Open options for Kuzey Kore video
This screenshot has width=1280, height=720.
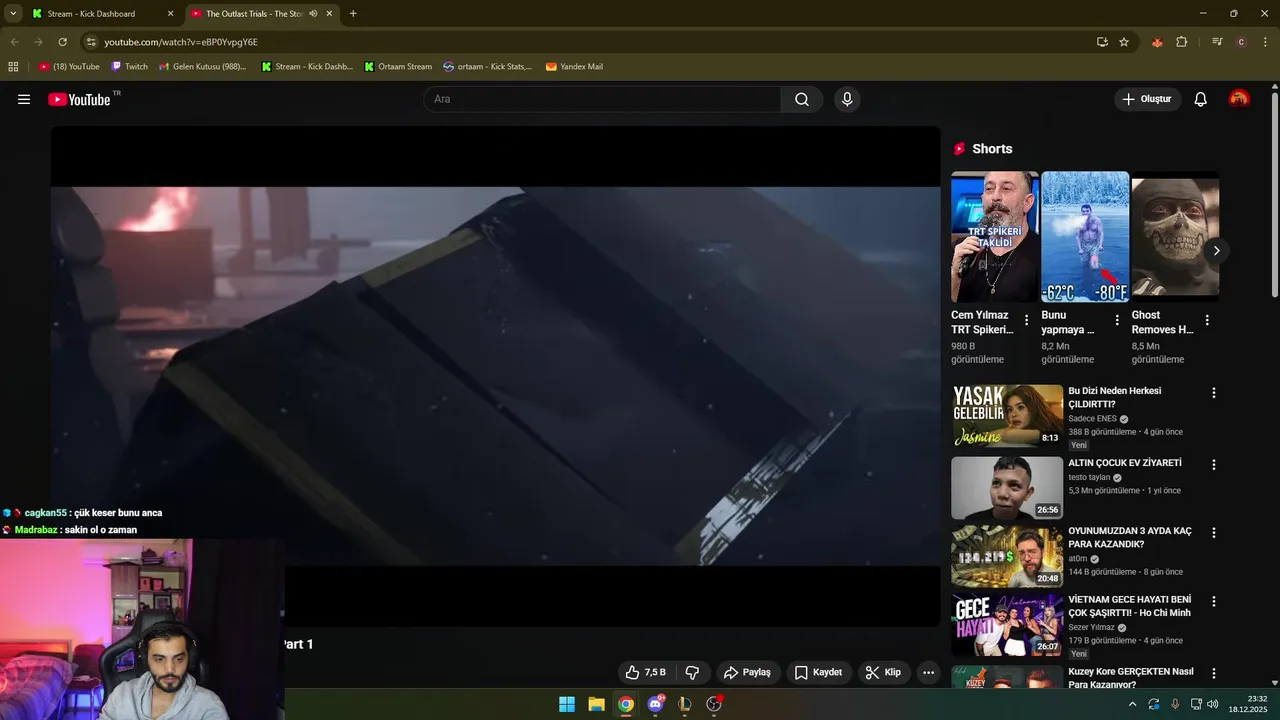point(1214,673)
